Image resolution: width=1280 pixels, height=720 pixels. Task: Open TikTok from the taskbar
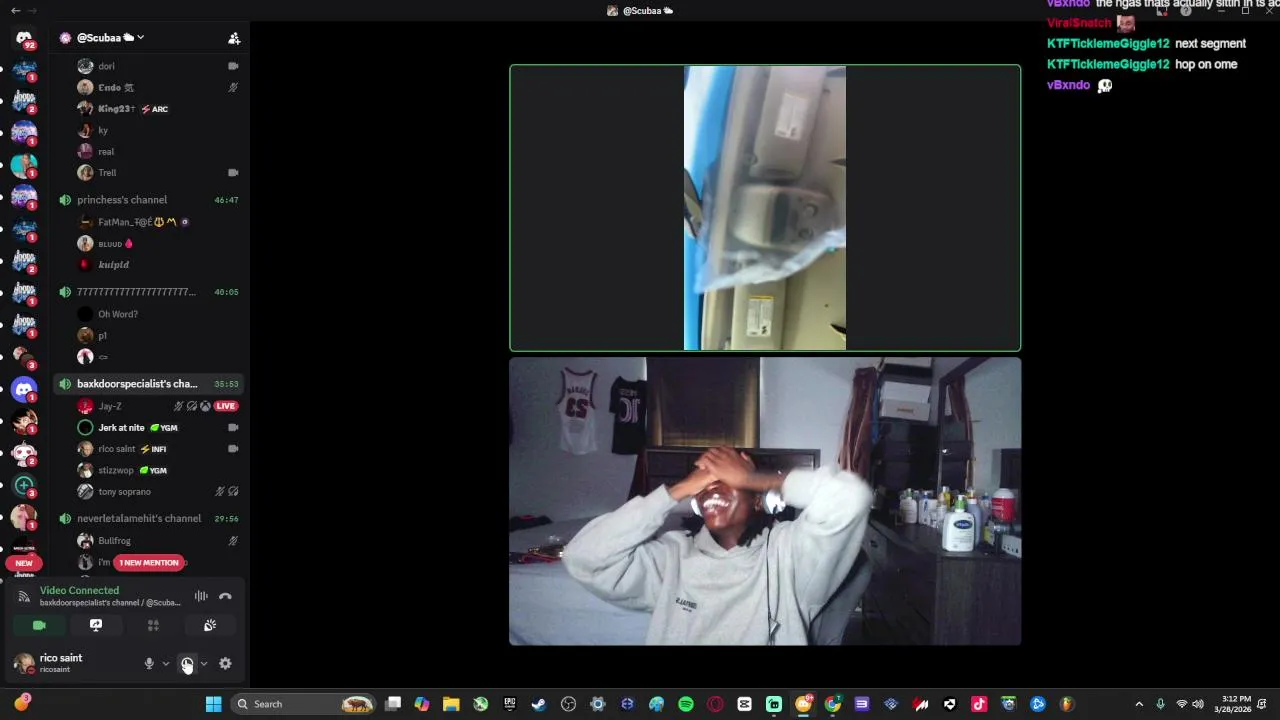point(979,704)
